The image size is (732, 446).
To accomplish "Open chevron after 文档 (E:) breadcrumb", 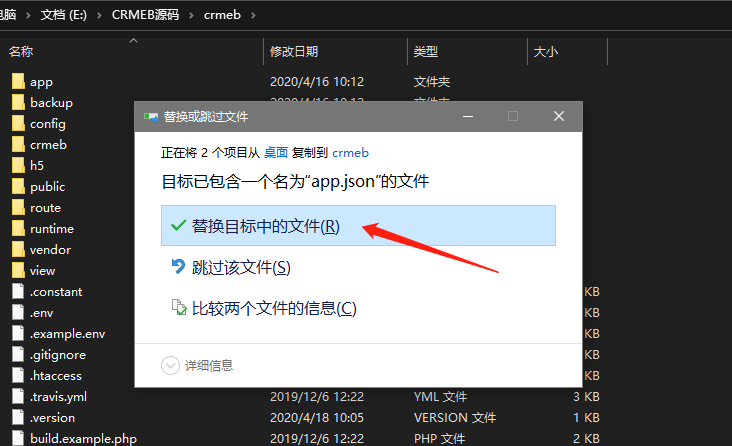I will click(x=99, y=15).
